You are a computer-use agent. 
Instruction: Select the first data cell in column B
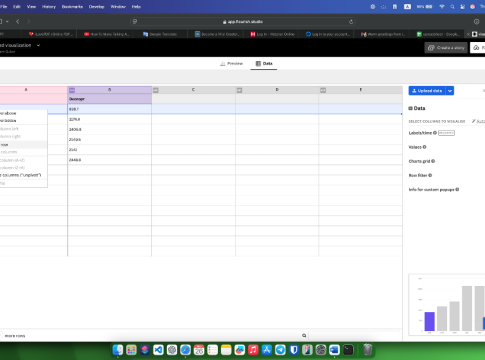[x=109, y=109]
